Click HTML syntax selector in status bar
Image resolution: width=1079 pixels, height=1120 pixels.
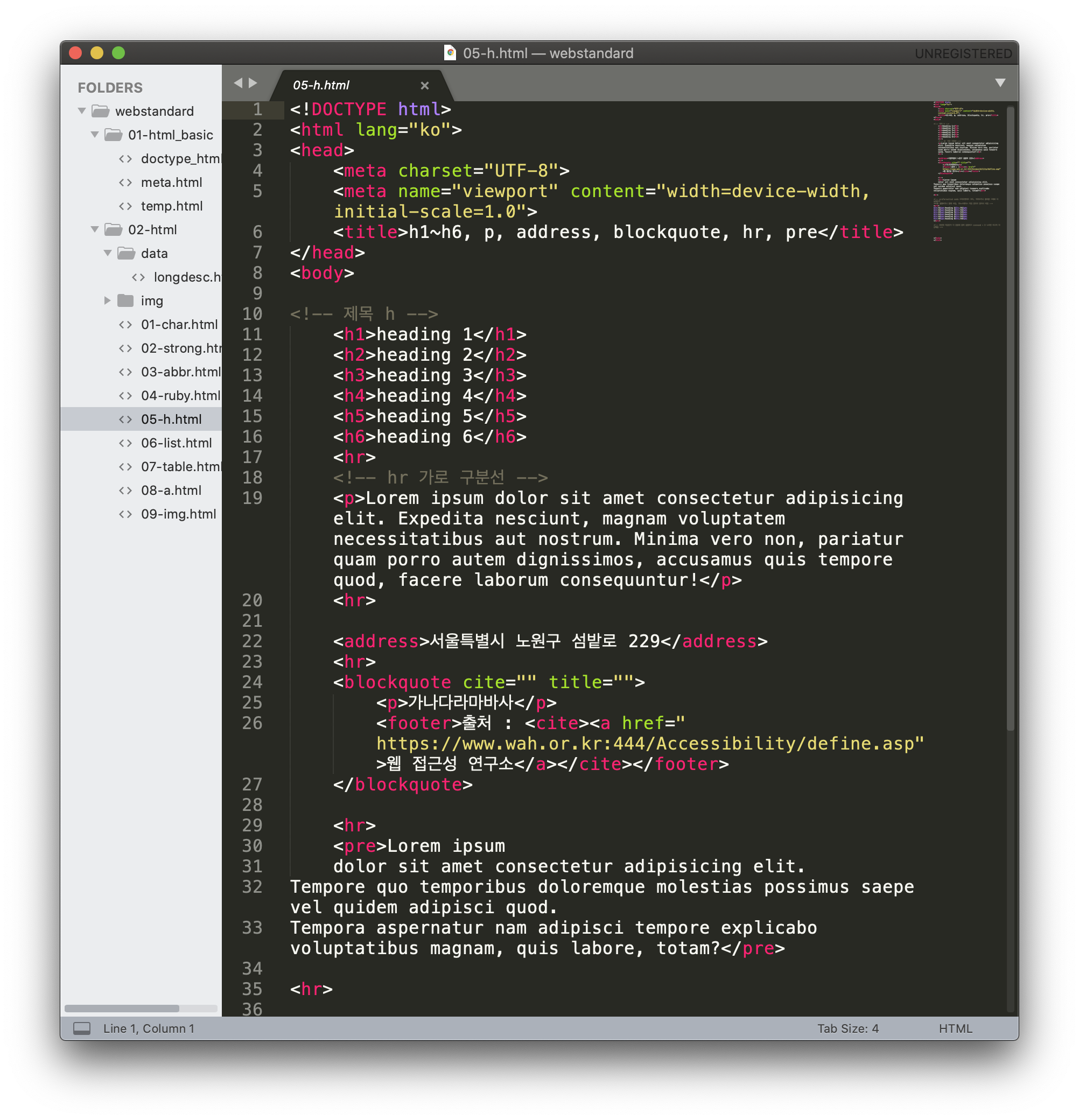(x=955, y=1028)
